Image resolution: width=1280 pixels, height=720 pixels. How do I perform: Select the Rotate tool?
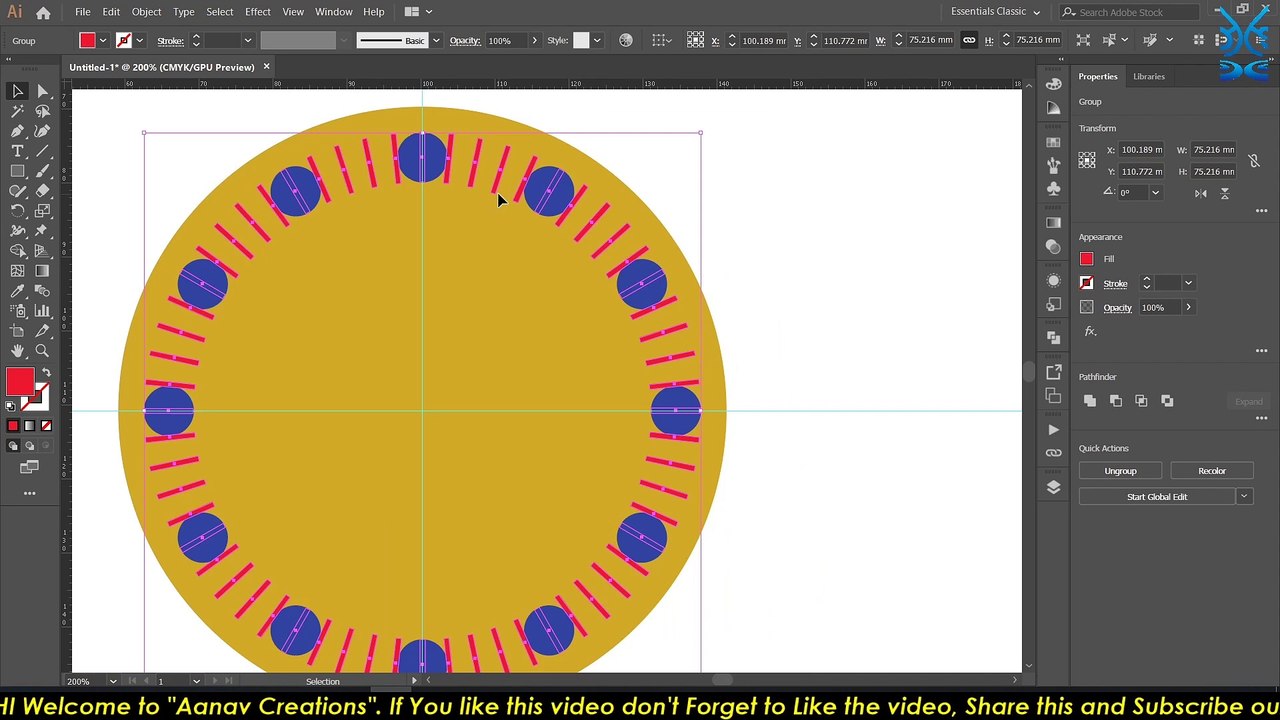[17, 211]
